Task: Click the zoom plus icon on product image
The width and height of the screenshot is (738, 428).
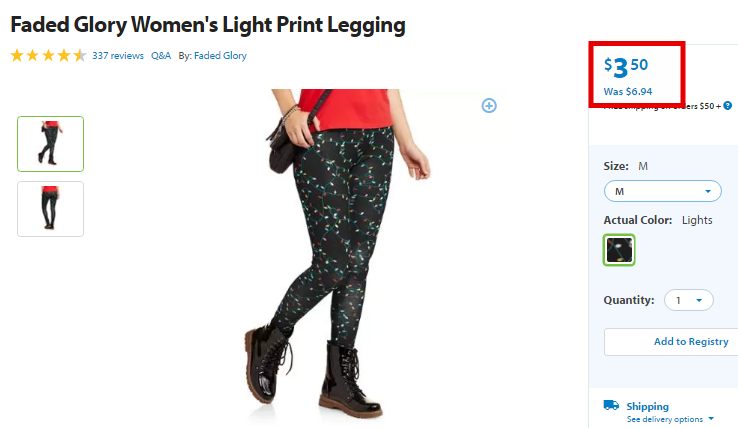Action: (x=489, y=105)
